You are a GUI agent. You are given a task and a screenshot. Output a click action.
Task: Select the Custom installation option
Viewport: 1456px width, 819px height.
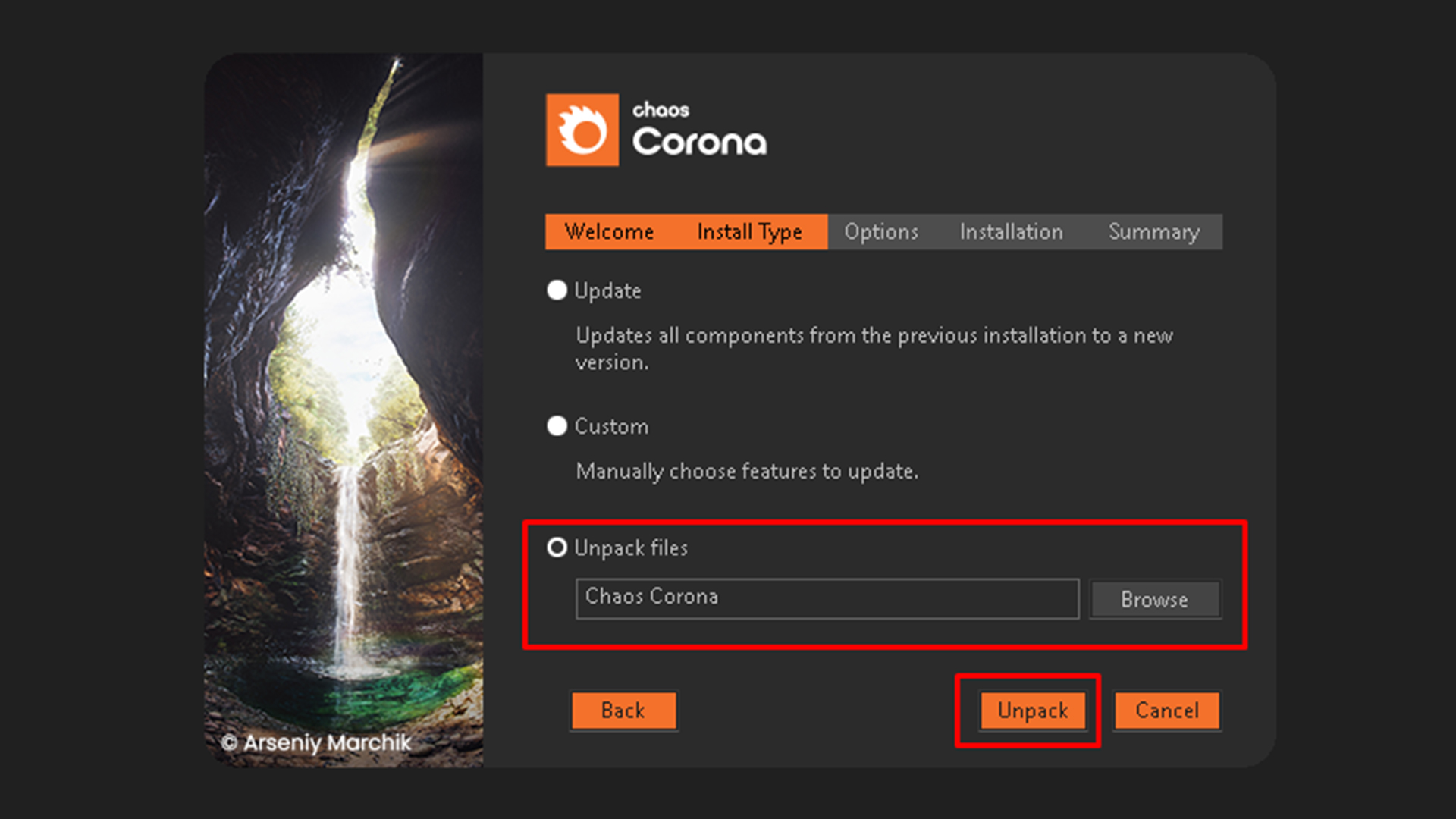(557, 426)
